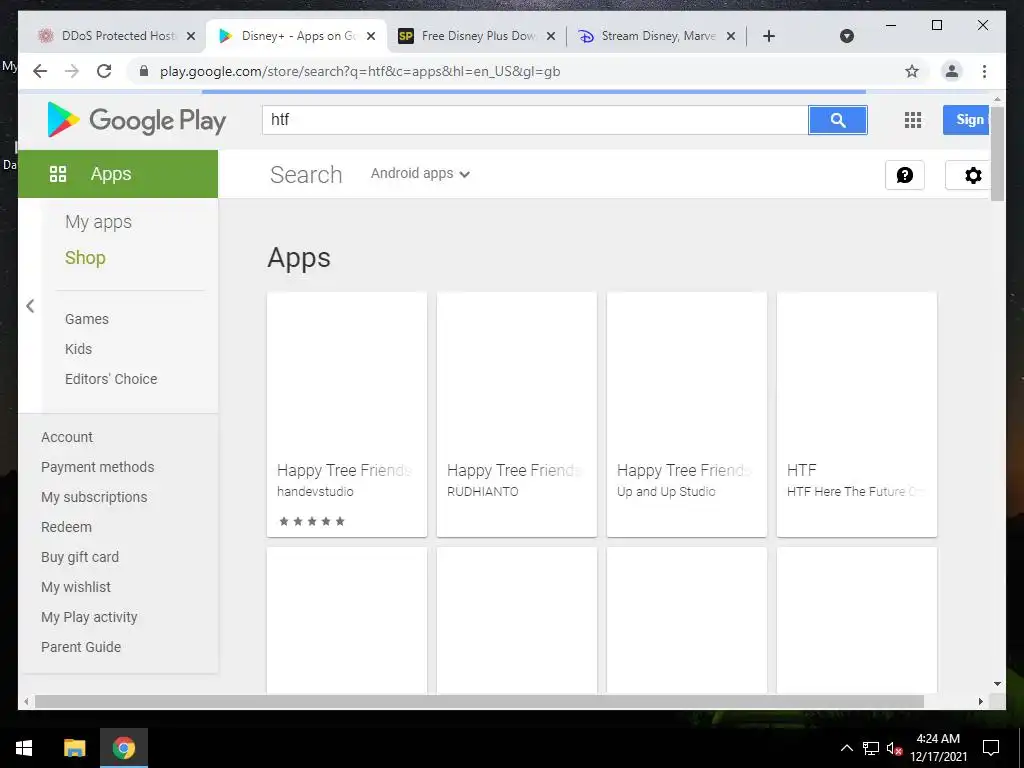Collapse the sidebar with left chevron
Viewport: 1024px width, 768px height.
(30, 306)
